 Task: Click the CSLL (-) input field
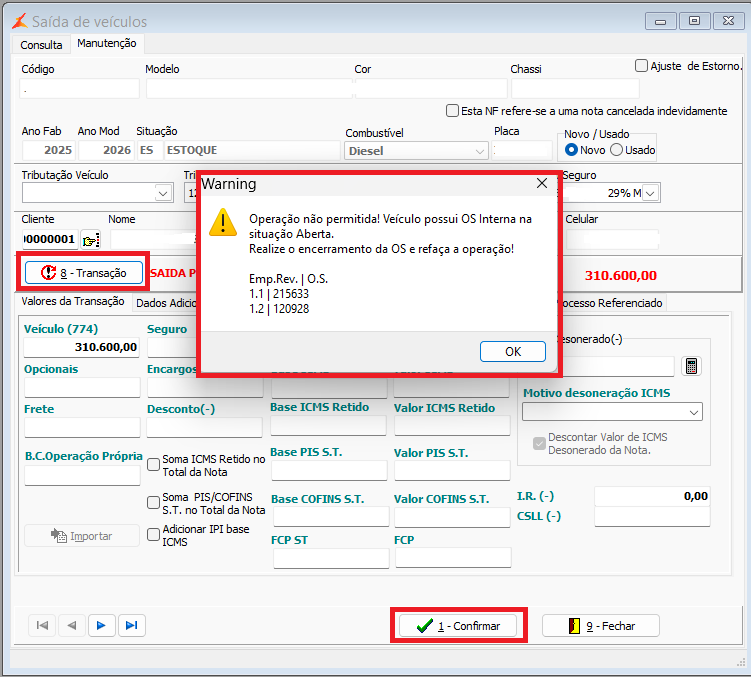click(x=652, y=517)
